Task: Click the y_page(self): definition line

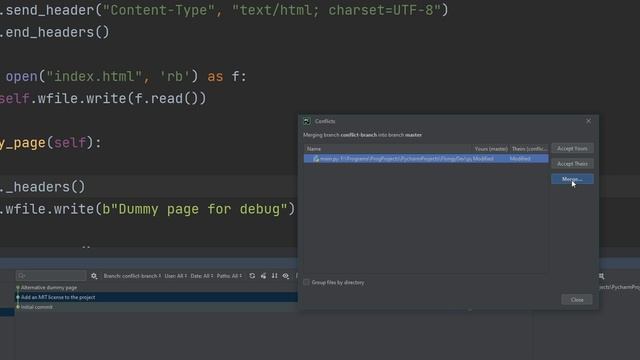Action: (51, 143)
